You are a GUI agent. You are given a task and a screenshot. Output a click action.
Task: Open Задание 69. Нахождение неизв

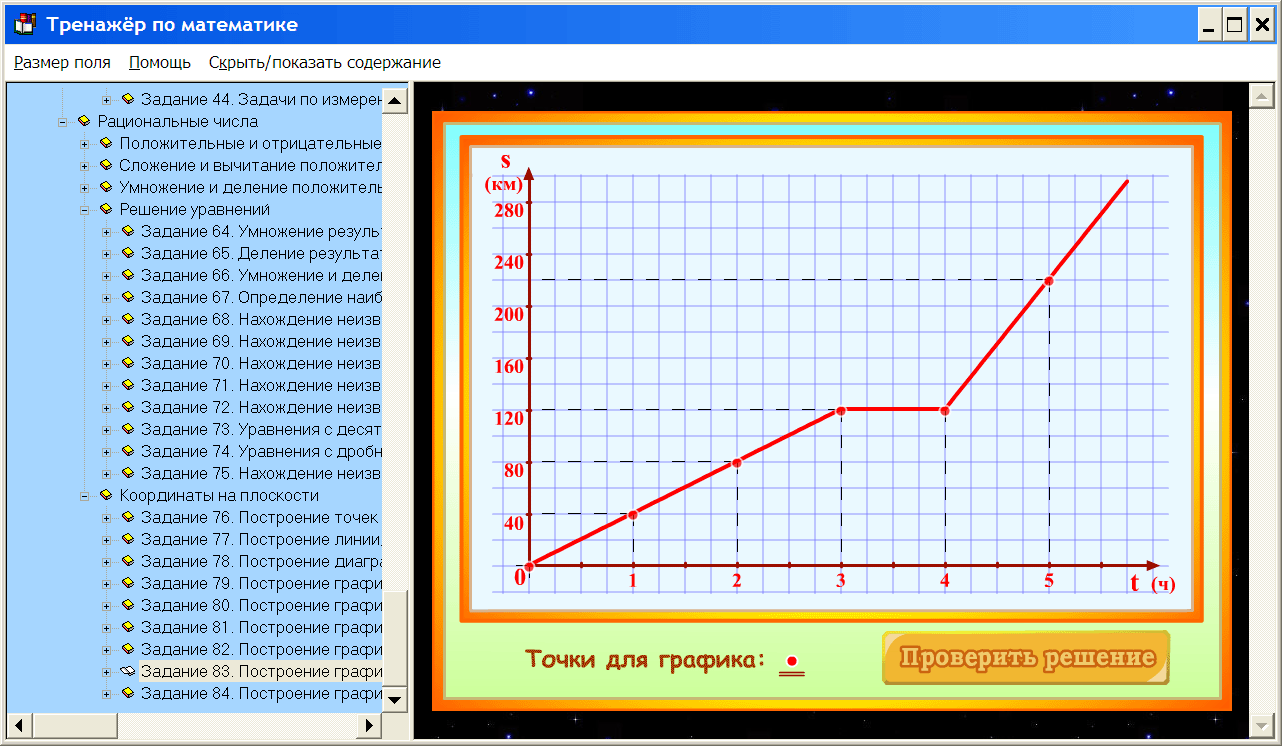point(260,341)
